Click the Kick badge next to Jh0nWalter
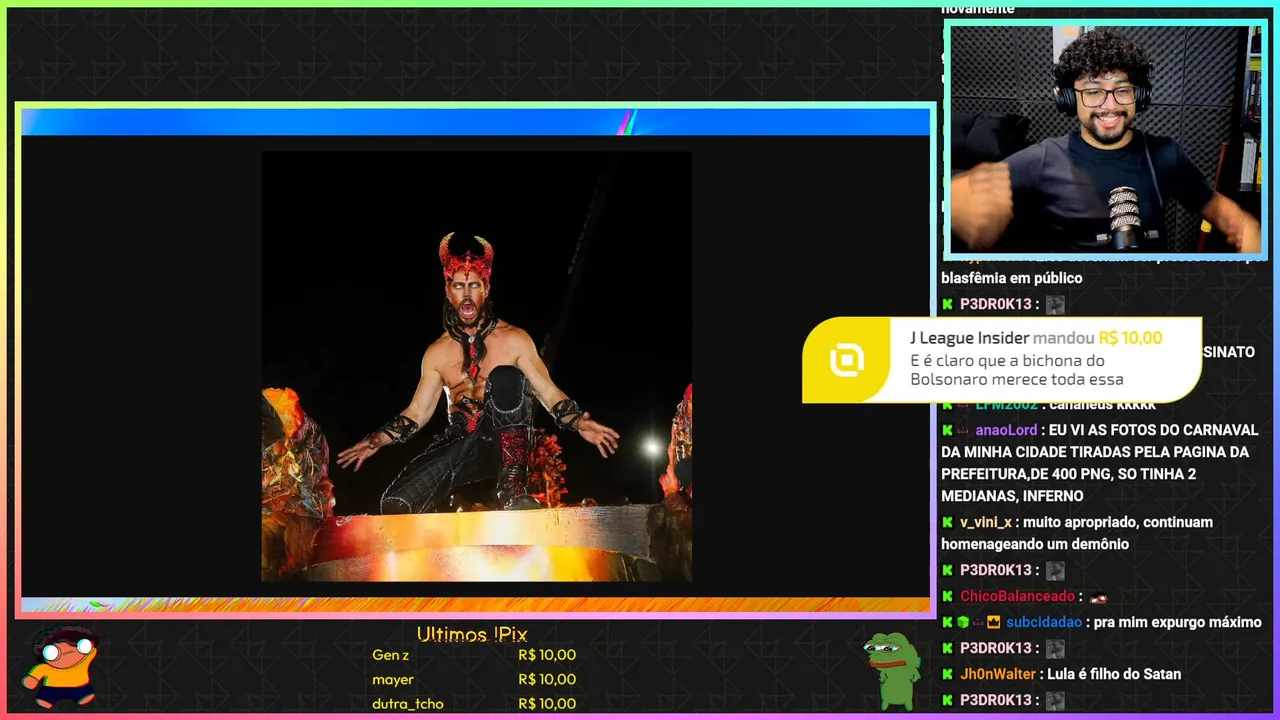 [x=947, y=674]
